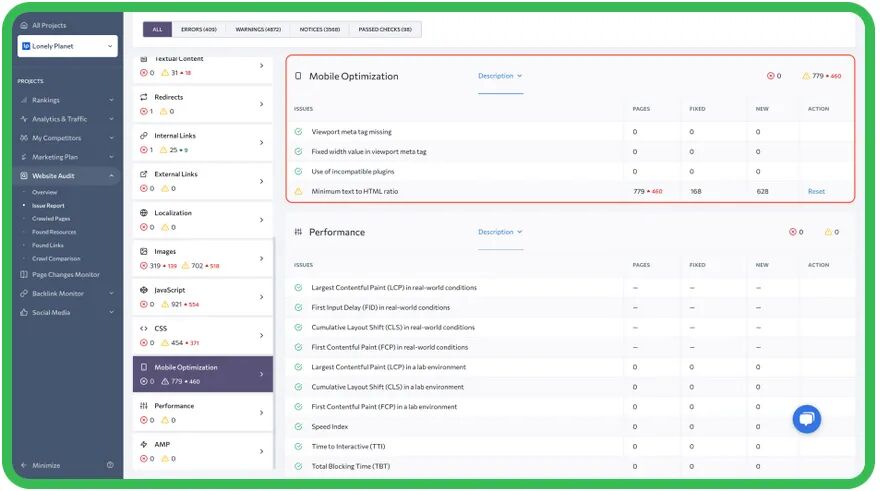Open the Lonely Planet project selector
Screen dimensions: 880x491
(x=67, y=46)
